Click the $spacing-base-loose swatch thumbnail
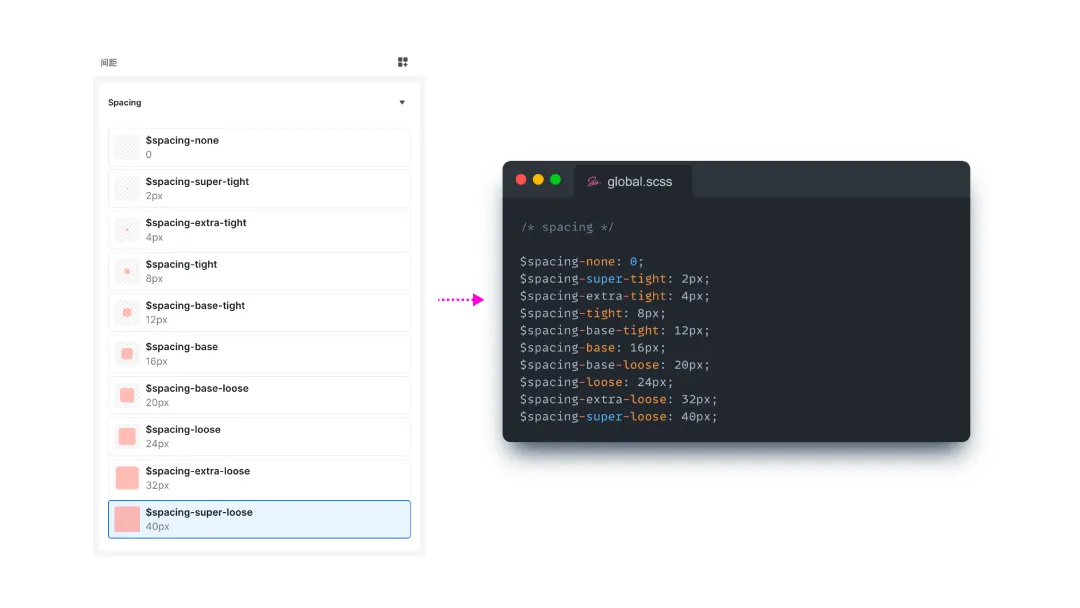Viewport: 1080px width, 608px height. (127, 395)
